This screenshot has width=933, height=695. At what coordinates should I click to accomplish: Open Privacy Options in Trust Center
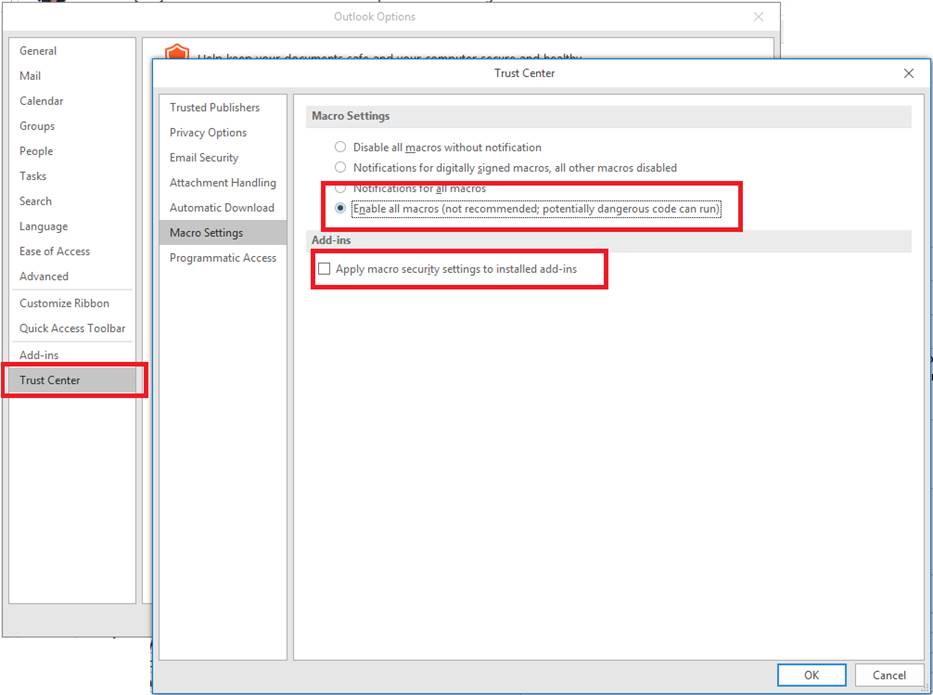209,132
